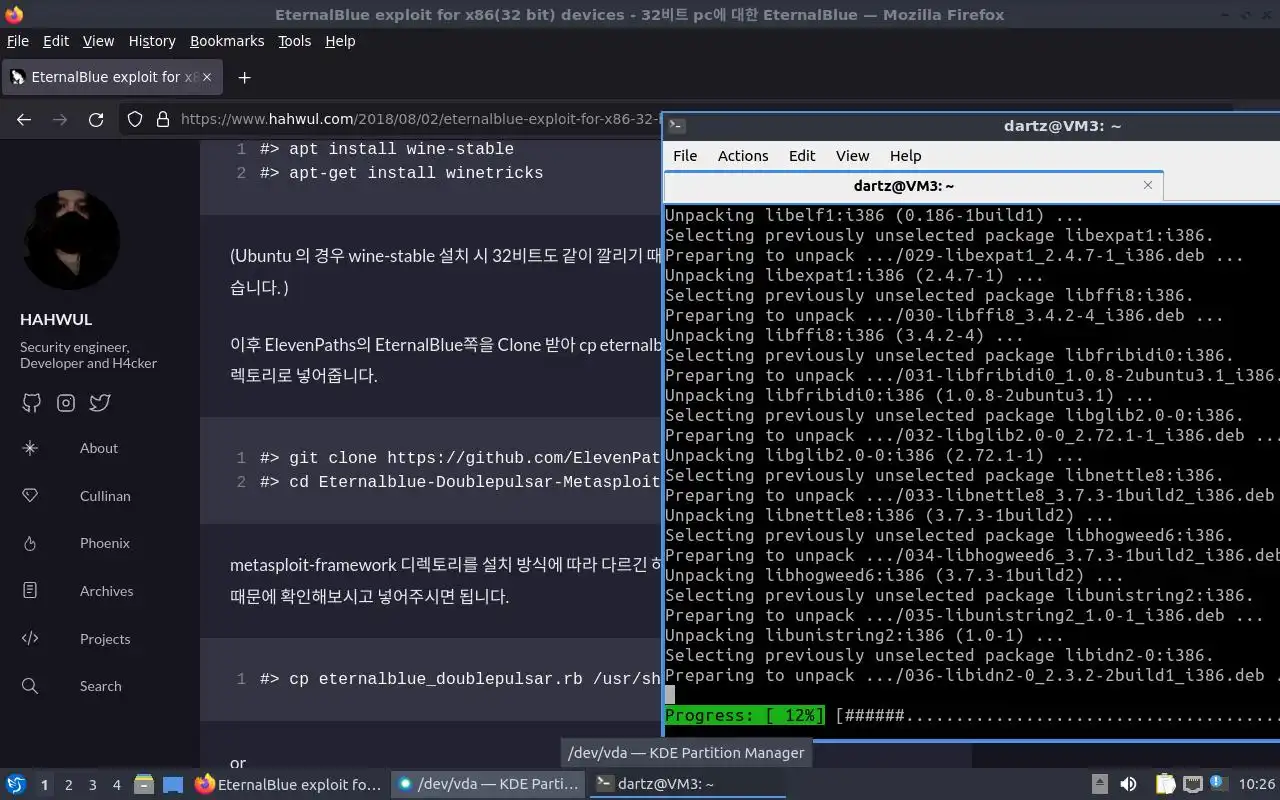Switch to virtual desktop 1
Image resolution: width=1280 pixels, height=800 pixels.
44,785
